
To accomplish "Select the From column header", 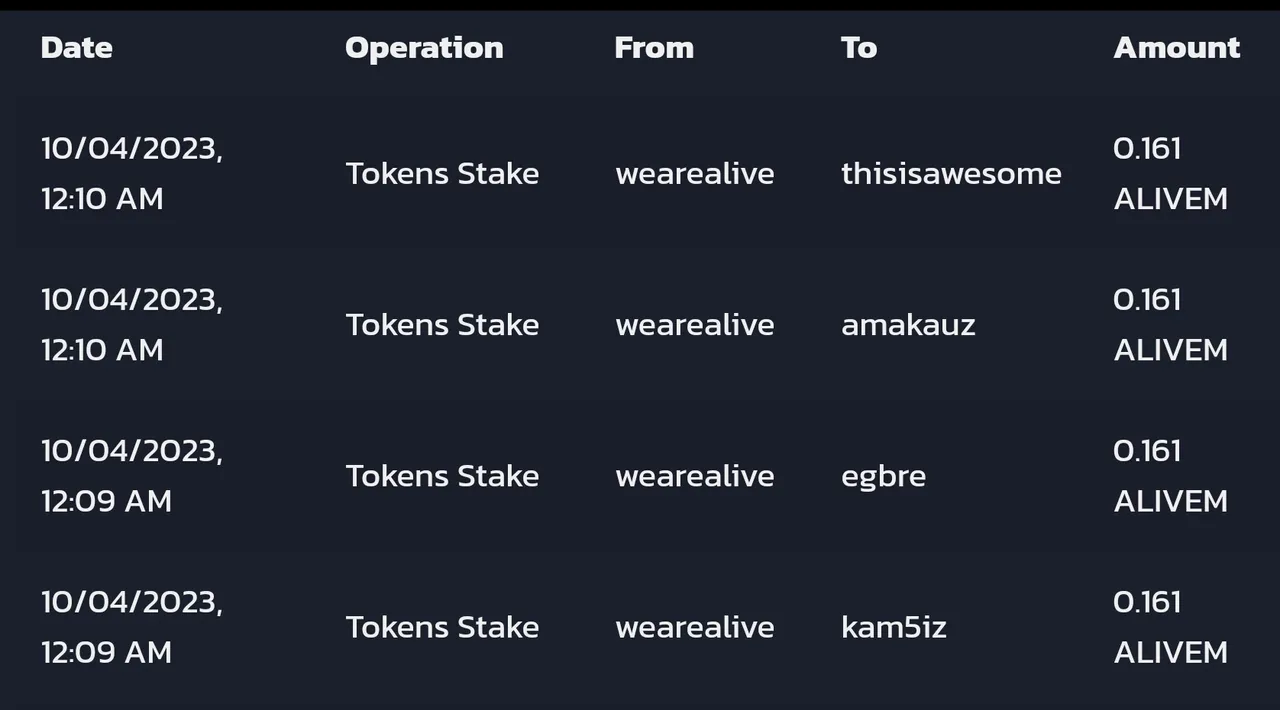I will [x=654, y=48].
